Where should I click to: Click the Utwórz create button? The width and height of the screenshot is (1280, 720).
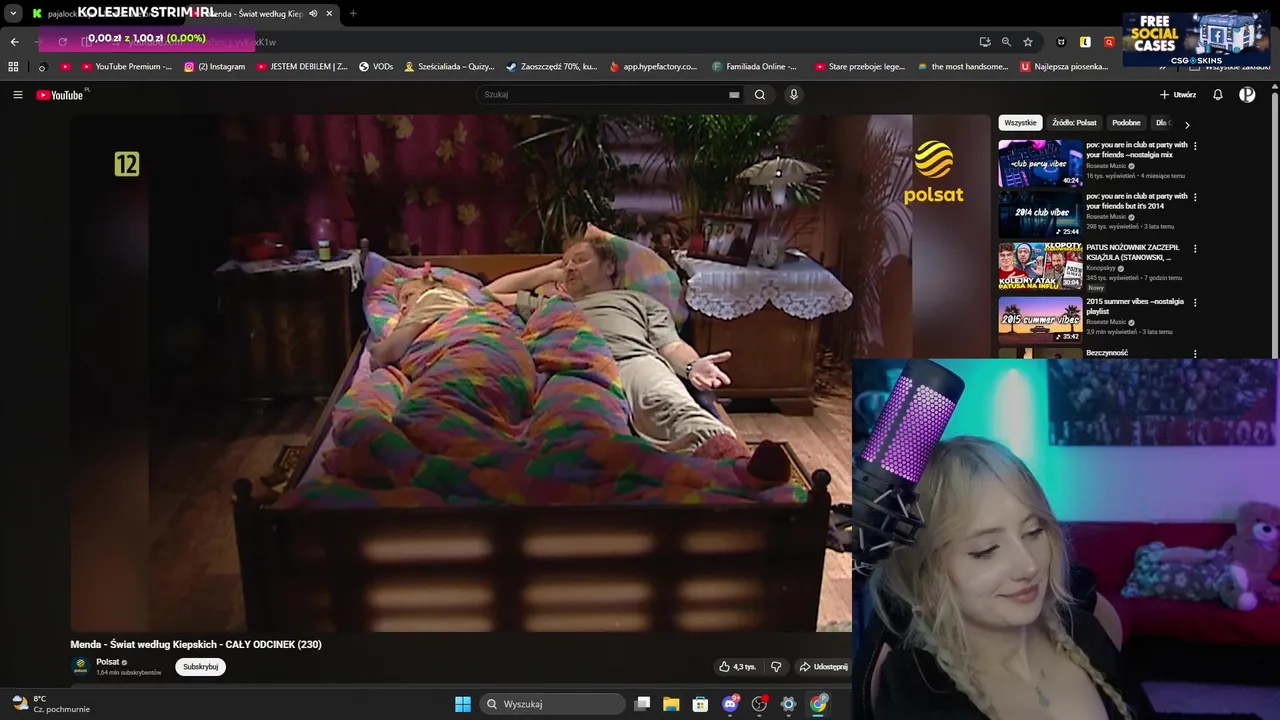tap(1178, 95)
